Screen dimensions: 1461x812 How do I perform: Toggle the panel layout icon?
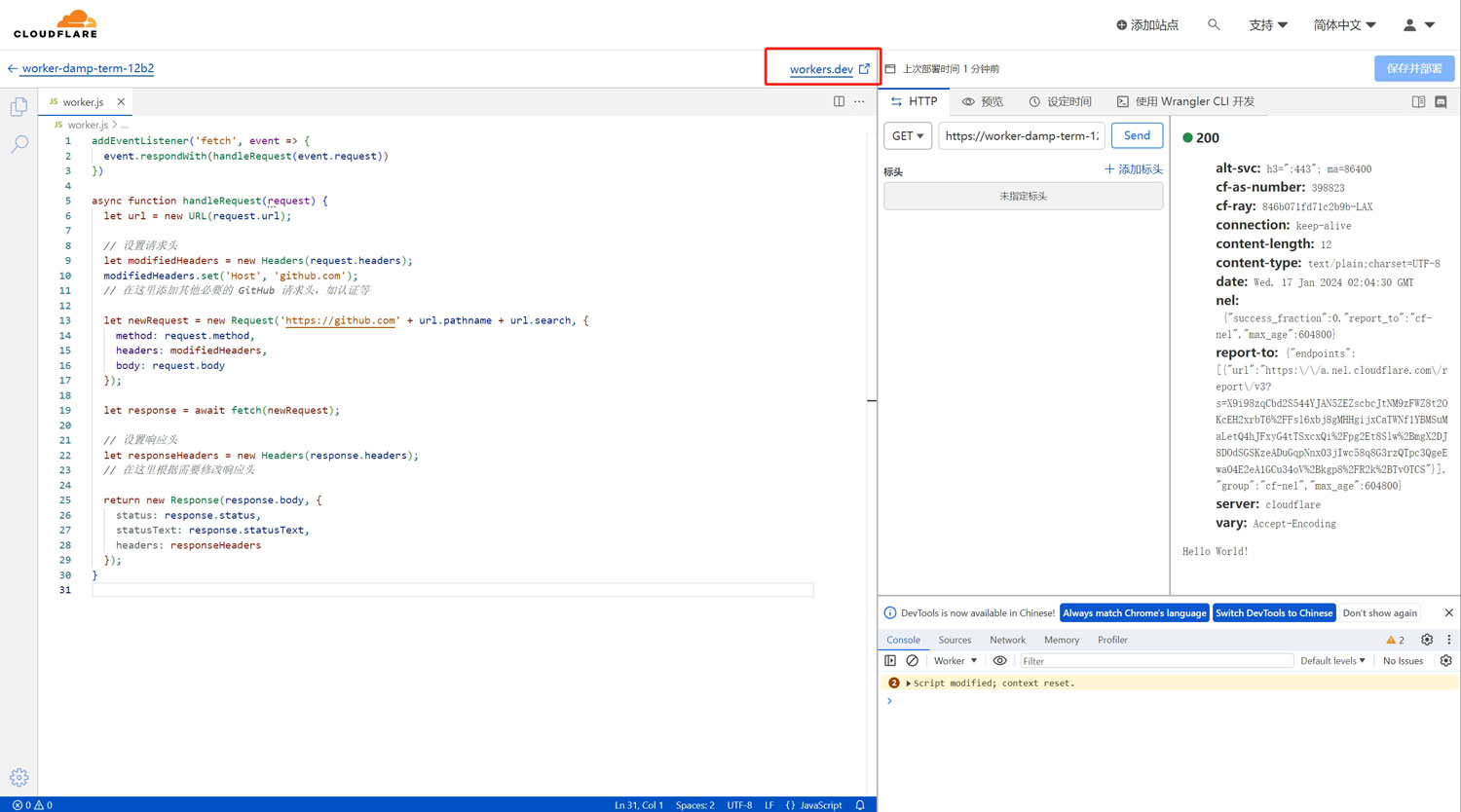click(x=1418, y=101)
